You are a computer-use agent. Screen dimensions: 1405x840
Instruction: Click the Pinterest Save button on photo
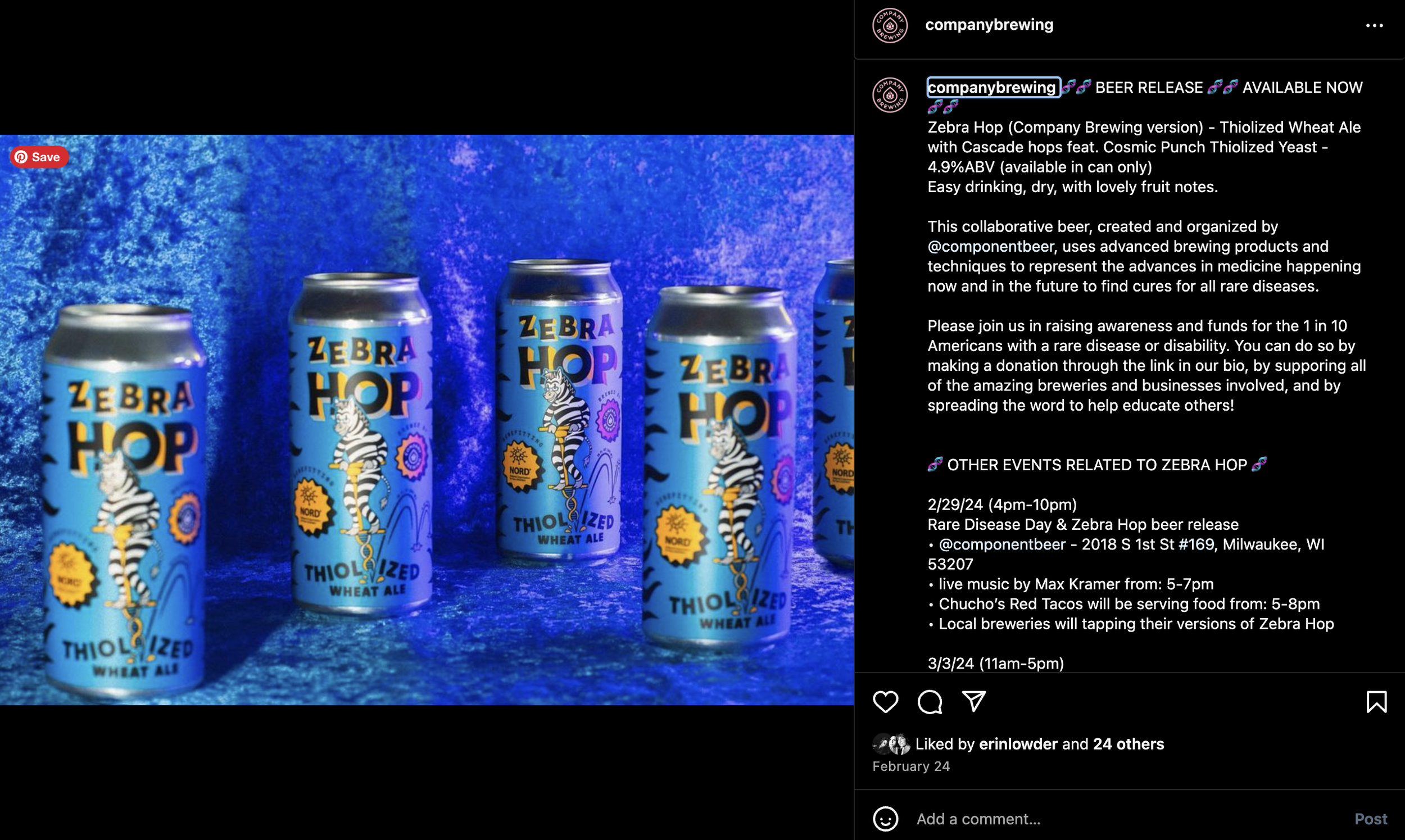click(38, 157)
